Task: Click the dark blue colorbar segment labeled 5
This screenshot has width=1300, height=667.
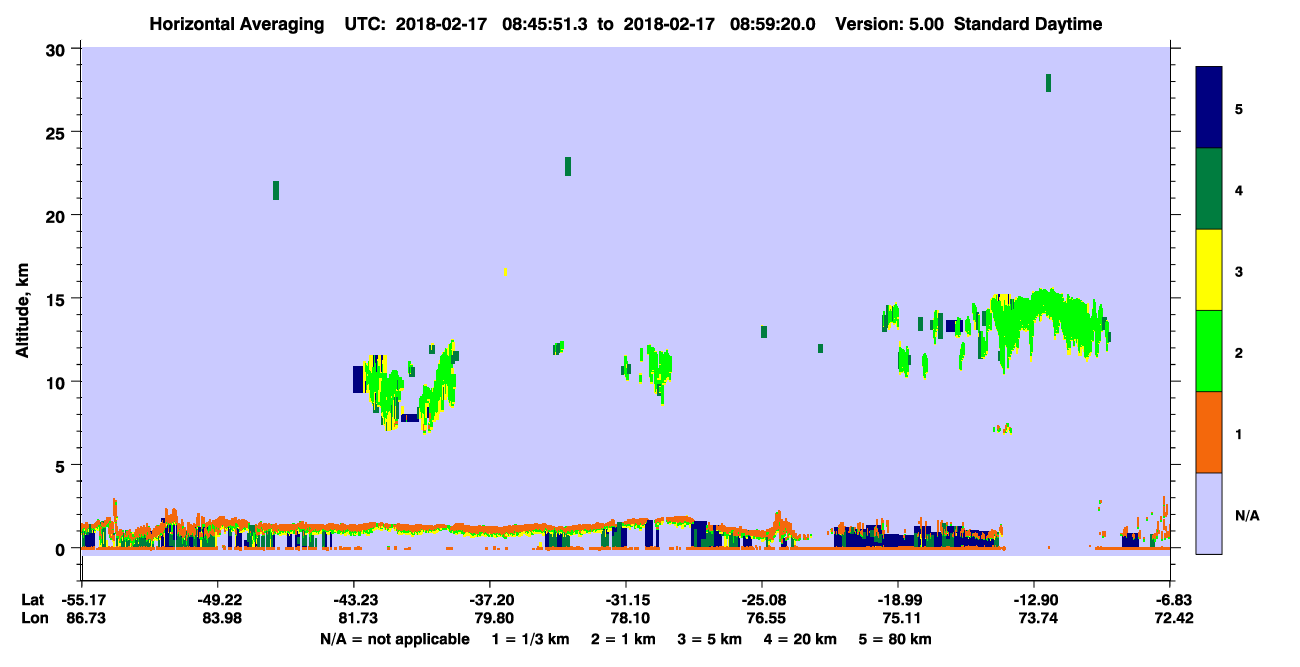Action: [1209, 107]
